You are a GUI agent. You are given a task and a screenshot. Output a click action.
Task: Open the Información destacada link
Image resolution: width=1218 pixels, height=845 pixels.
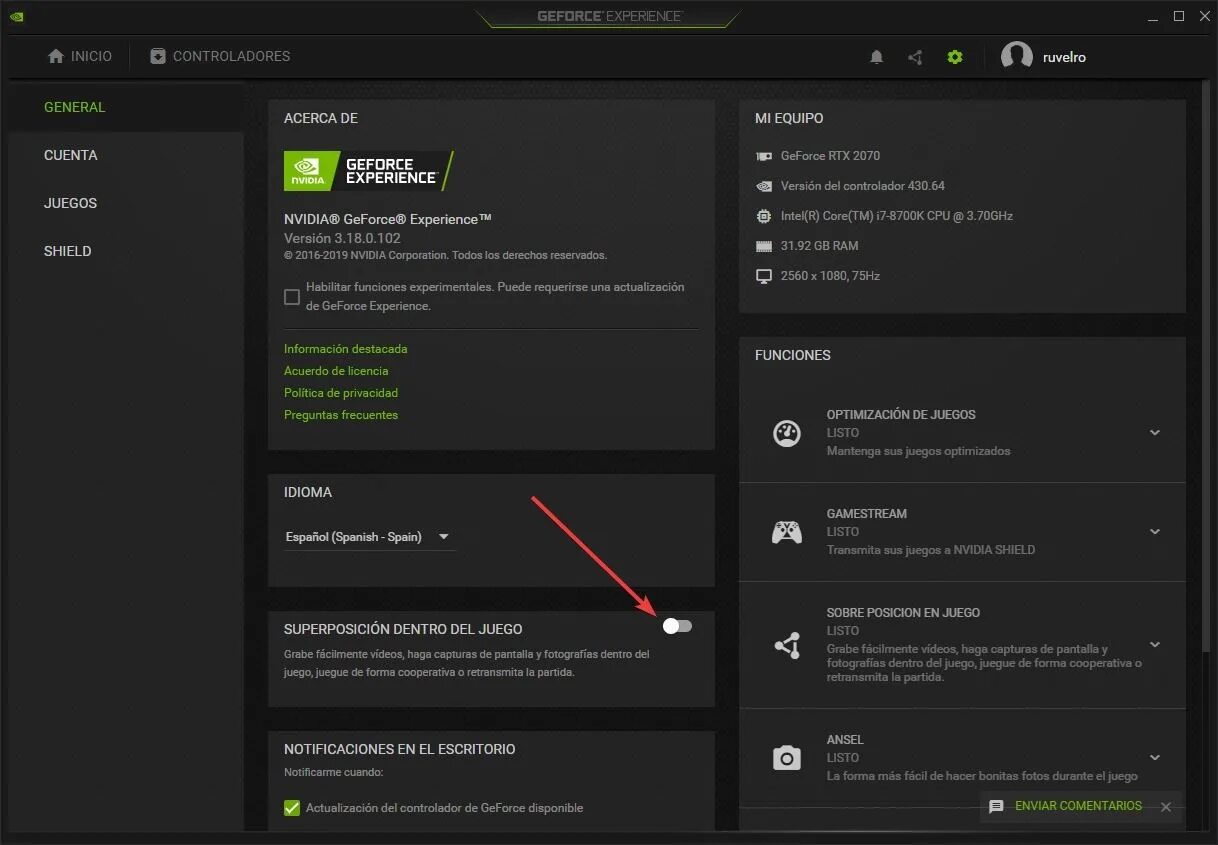(x=346, y=349)
